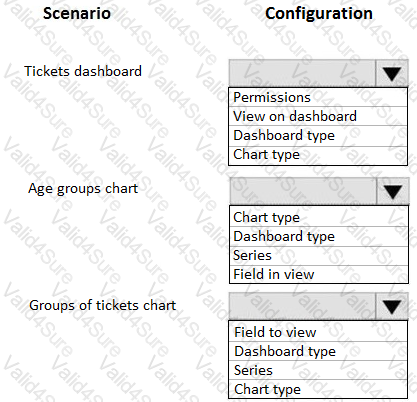This screenshot has width=417, height=402.
Task: Click the Configuration column heading
Action: (x=319, y=13)
